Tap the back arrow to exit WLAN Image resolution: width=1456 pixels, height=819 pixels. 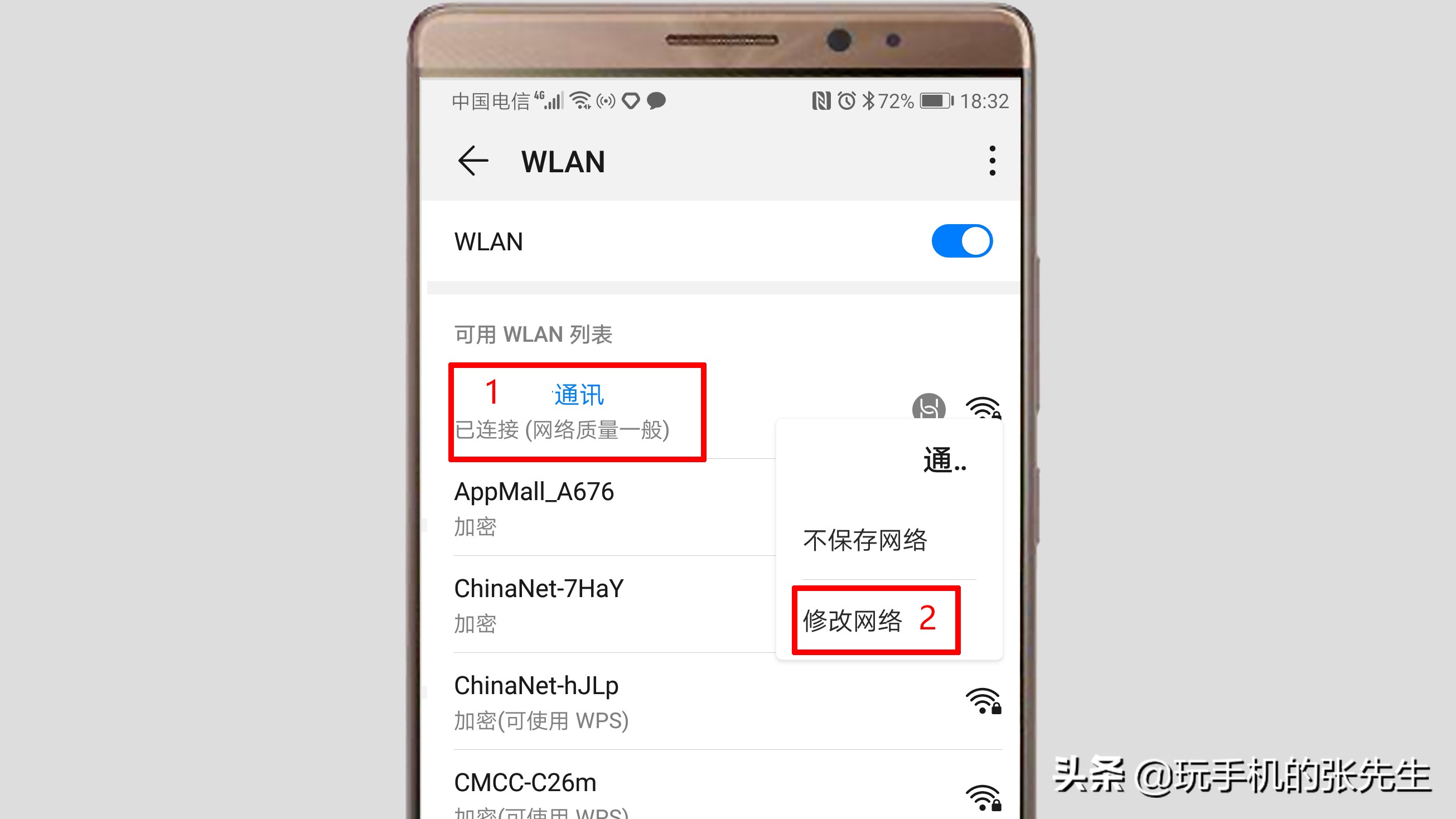(471, 160)
